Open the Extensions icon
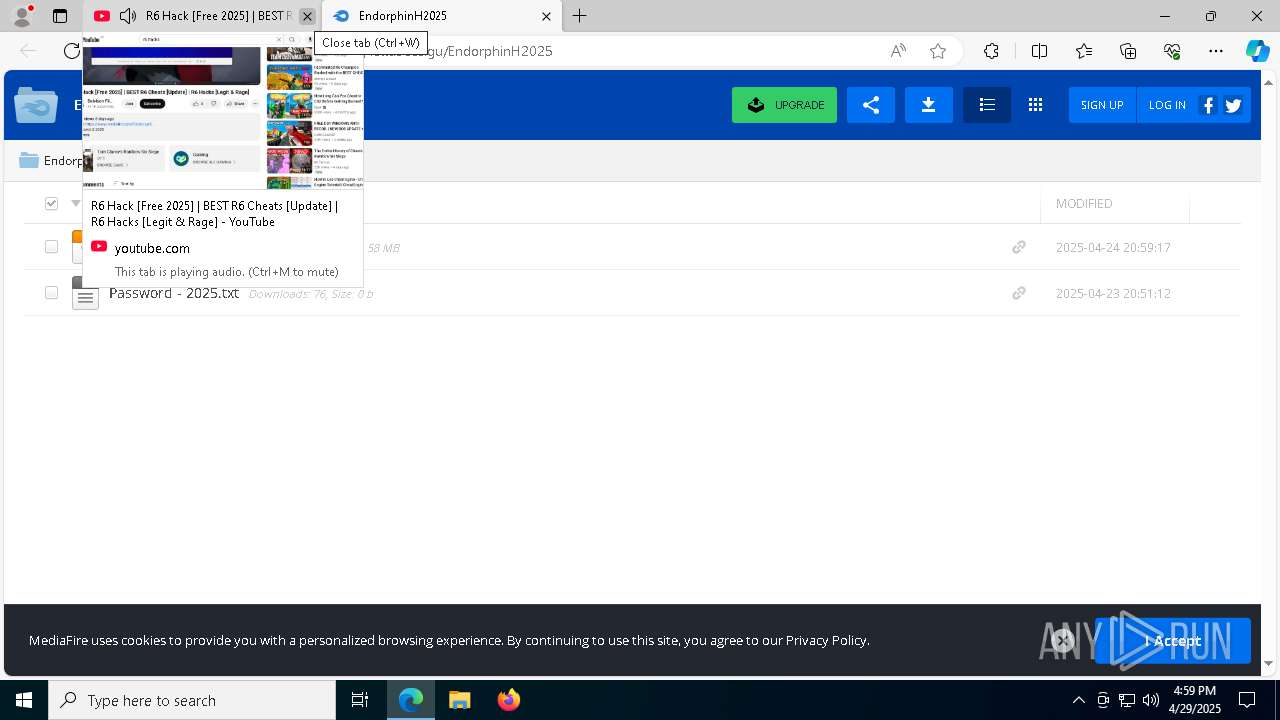The width and height of the screenshot is (1280, 720). (991, 51)
